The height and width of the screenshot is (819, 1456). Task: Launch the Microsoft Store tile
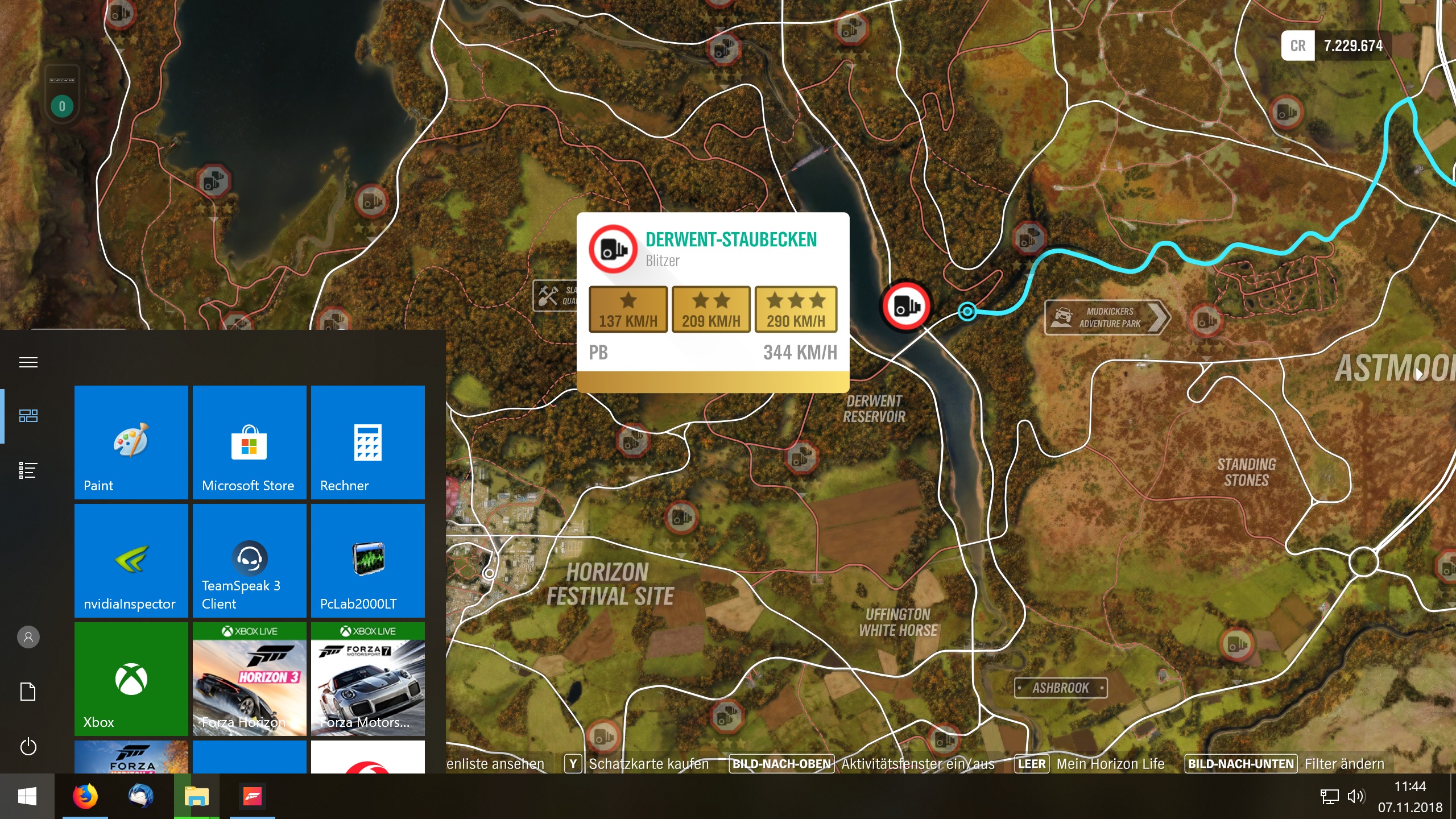(249, 442)
